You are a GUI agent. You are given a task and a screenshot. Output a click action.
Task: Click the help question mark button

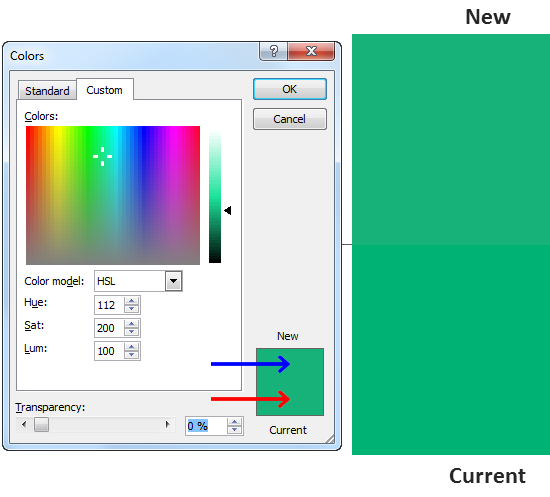(274, 51)
